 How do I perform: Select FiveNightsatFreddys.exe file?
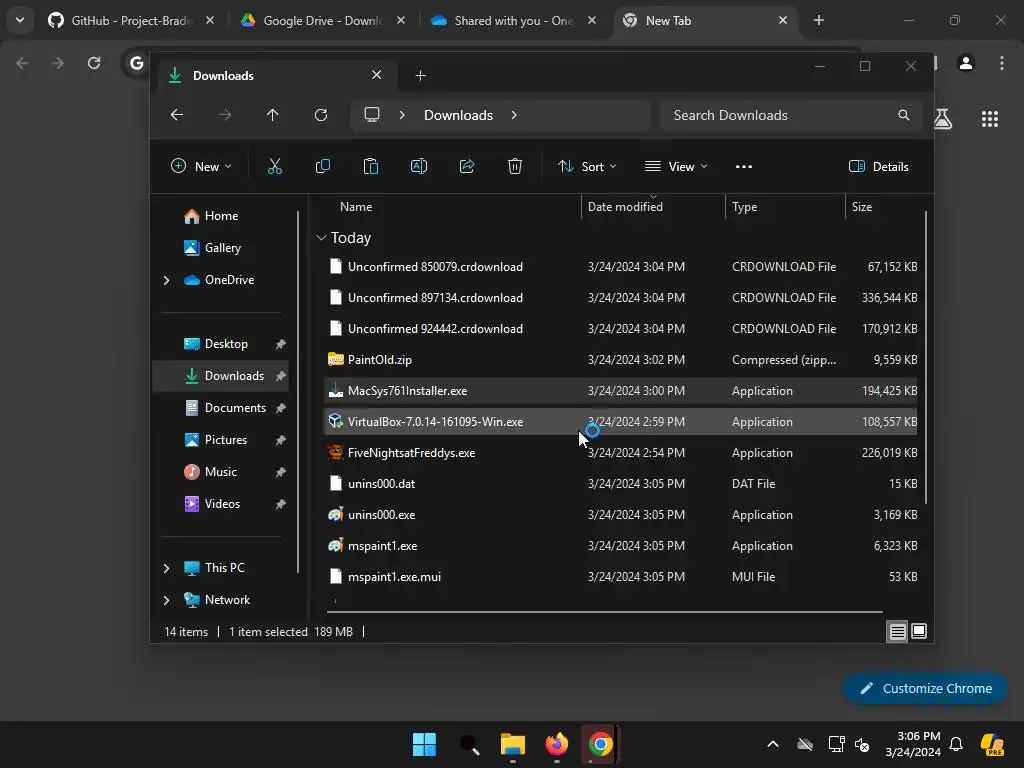620,453
